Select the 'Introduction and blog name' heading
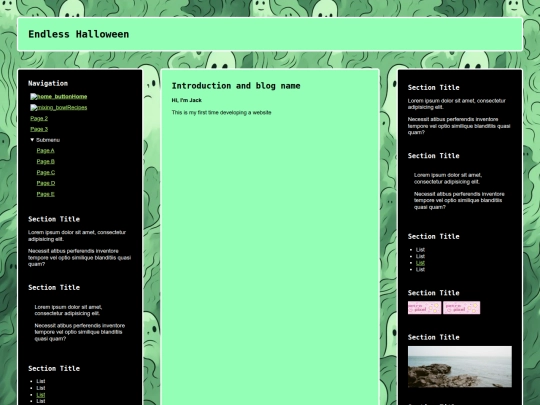The width and height of the screenshot is (540, 405). pyautogui.click(x=236, y=86)
